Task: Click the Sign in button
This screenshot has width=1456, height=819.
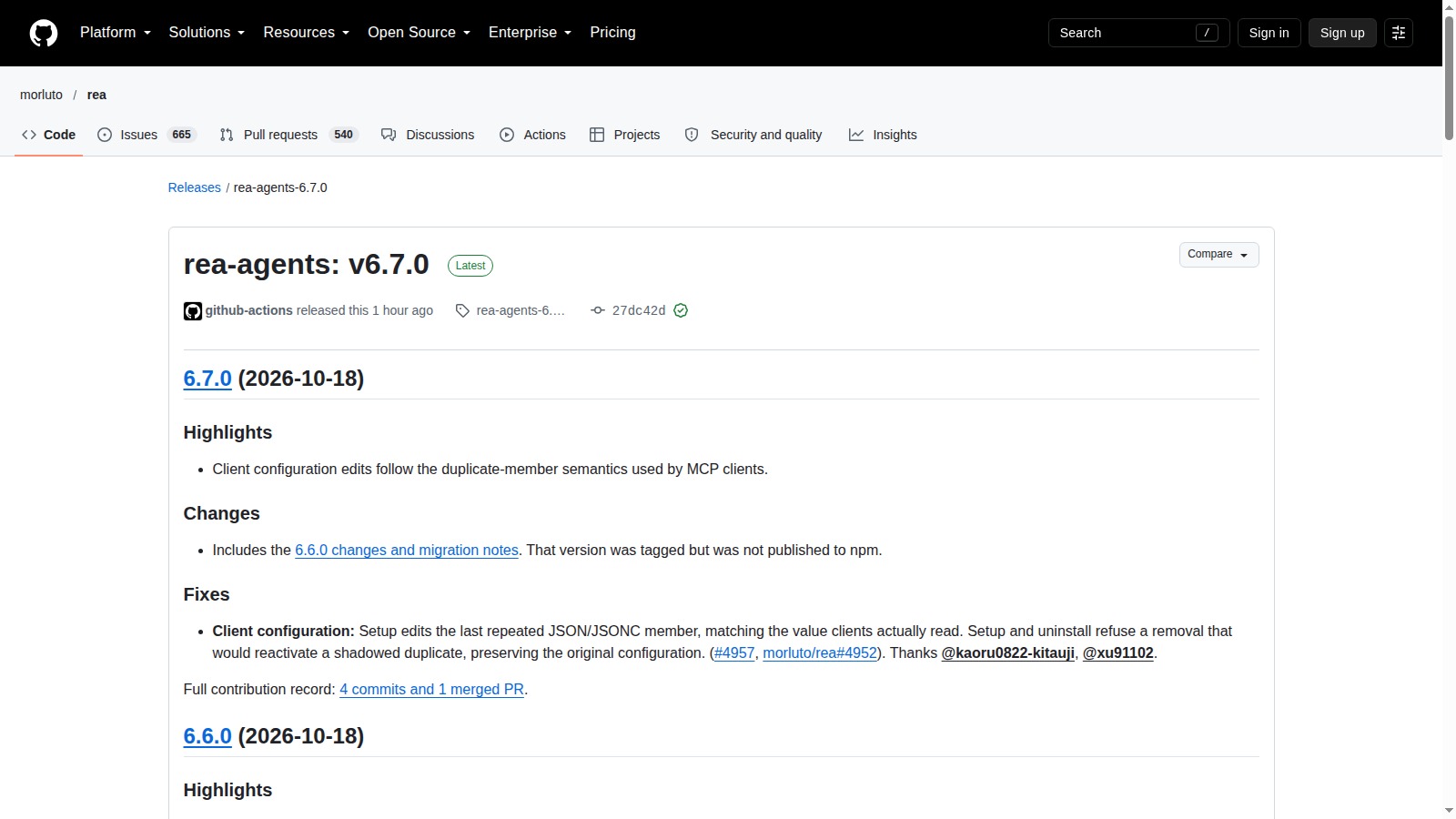Action: coord(1269,33)
